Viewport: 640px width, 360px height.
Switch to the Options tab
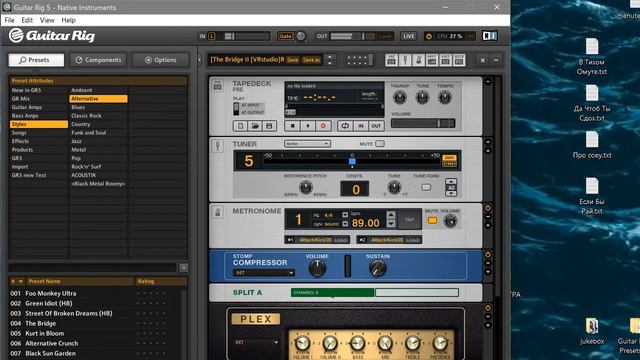[x=160, y=60]
